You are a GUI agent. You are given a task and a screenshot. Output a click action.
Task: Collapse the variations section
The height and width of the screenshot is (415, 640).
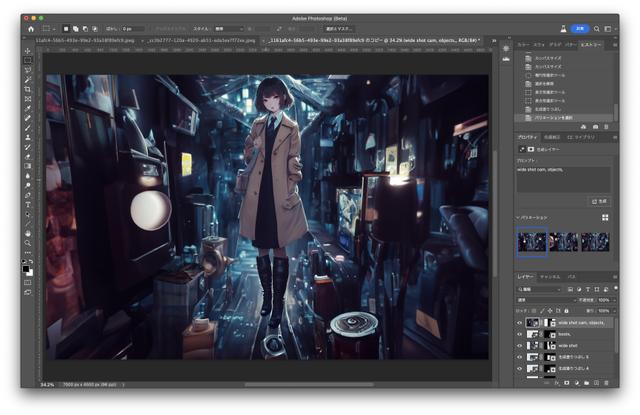519,217
